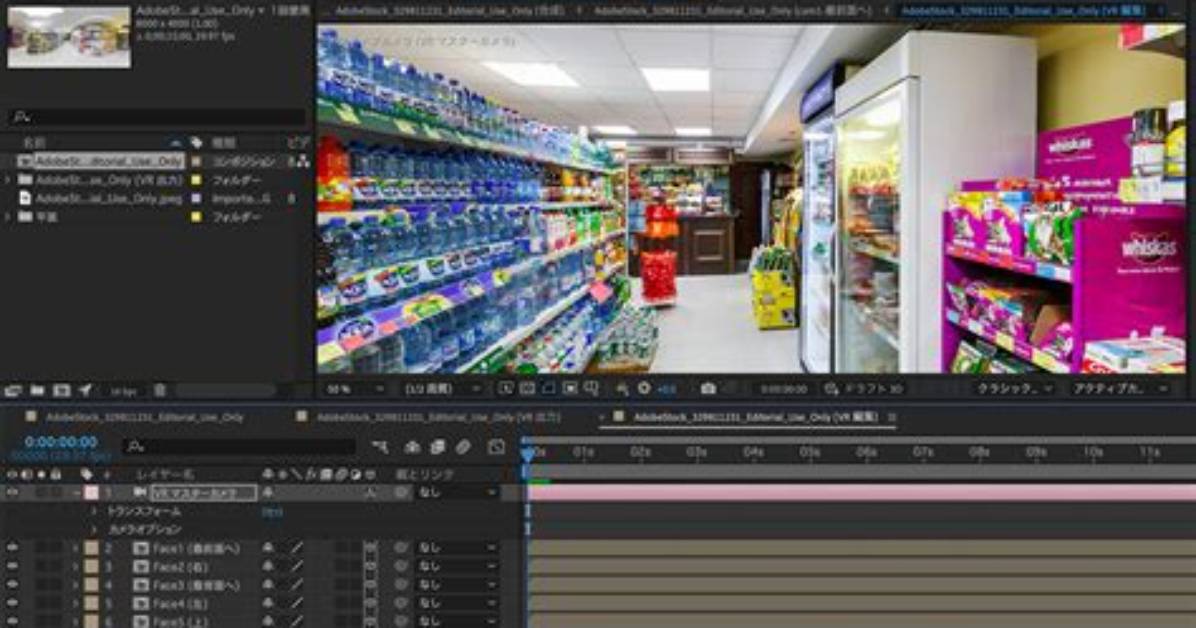The width and height of the screenshot is (1196, 628).
Task: Open the graph editor icon in timeline
Action: pyautogui.click(x=497, y=447)
